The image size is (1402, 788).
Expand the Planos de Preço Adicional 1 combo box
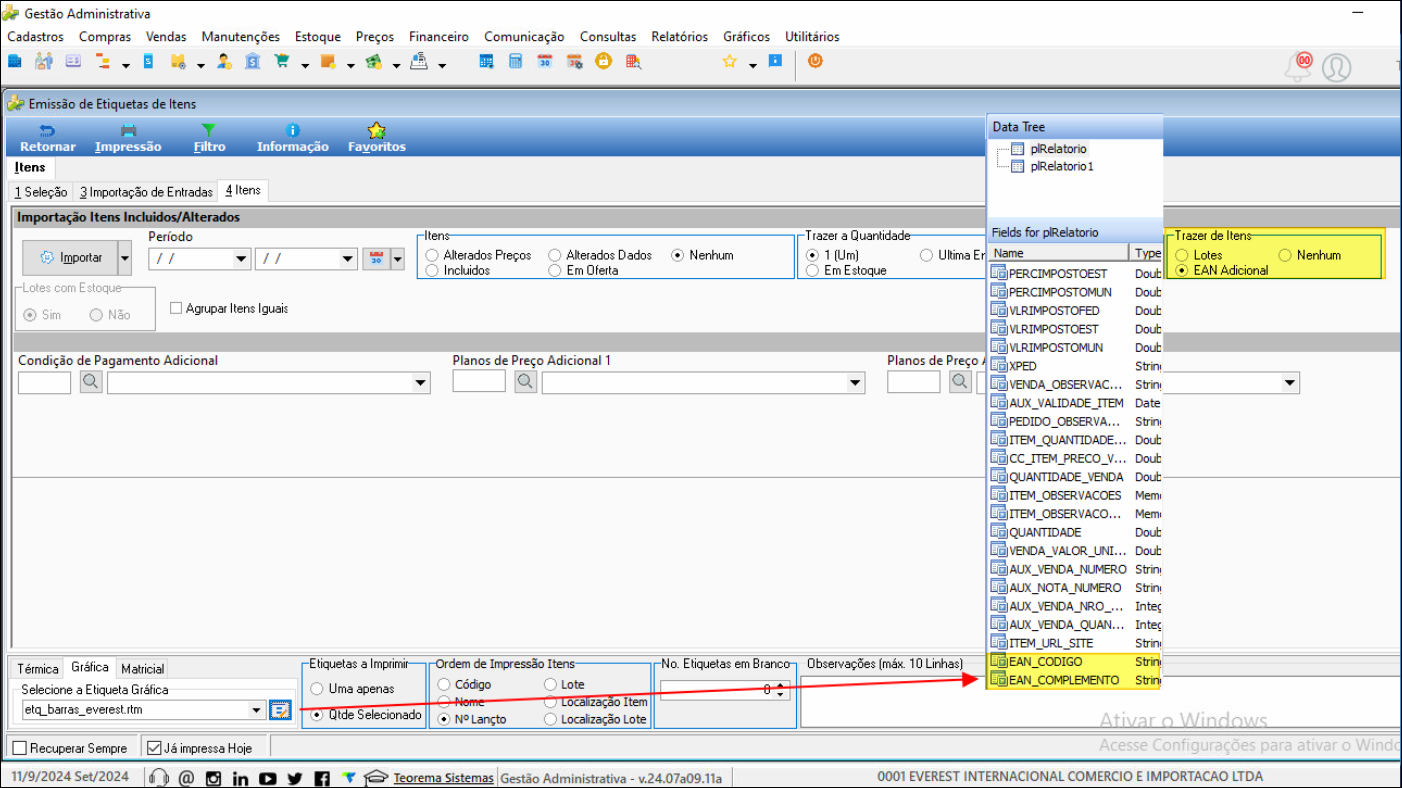(x=856, y=383)
